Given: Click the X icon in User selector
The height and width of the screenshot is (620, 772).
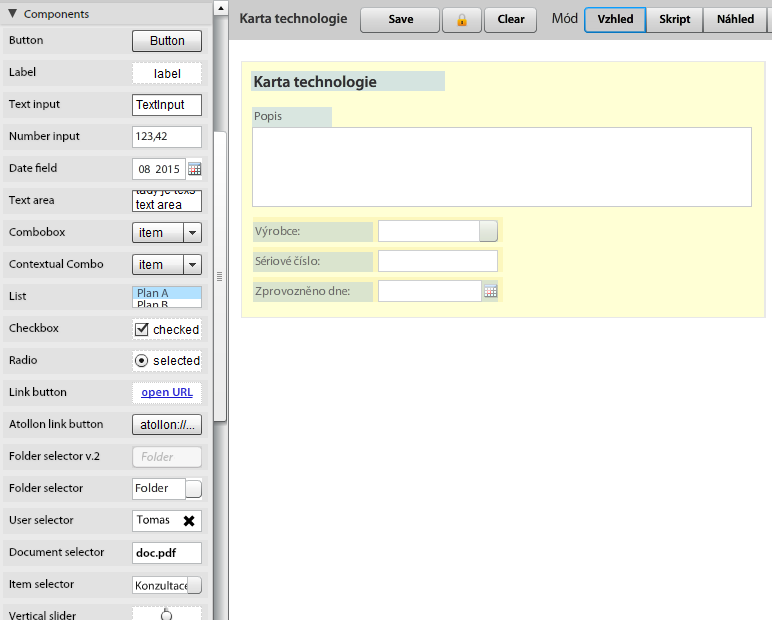Looking at the screenshot, I should coord(189,521).
